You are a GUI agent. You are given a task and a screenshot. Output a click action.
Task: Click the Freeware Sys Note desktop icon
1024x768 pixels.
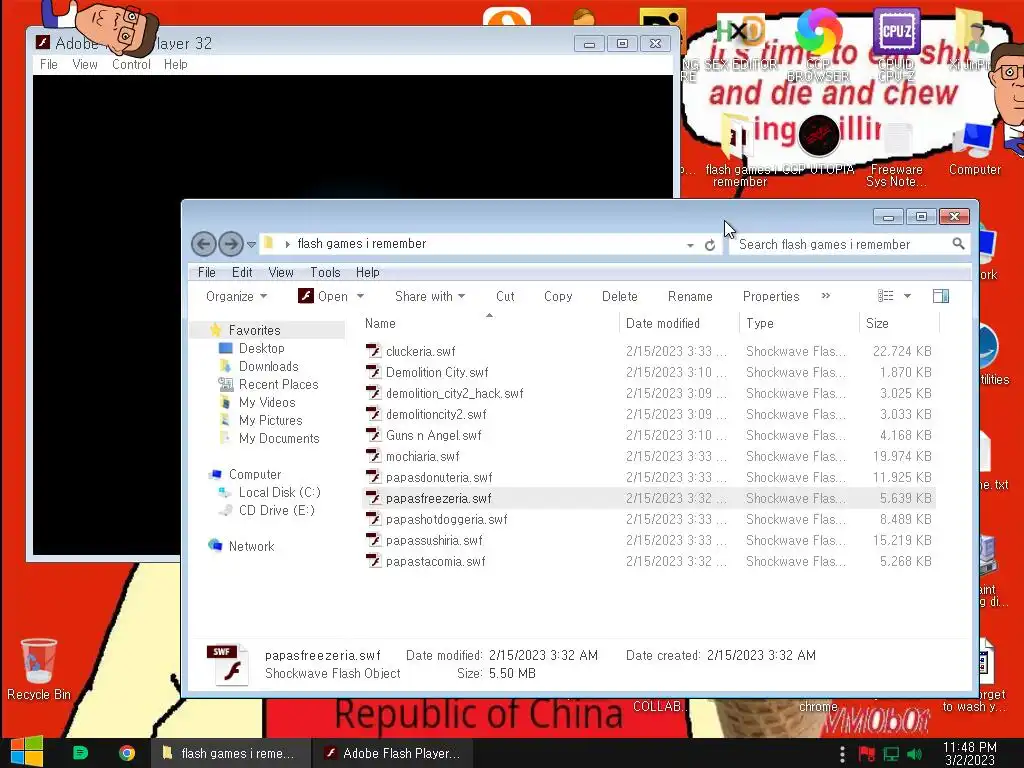[896, 154]
